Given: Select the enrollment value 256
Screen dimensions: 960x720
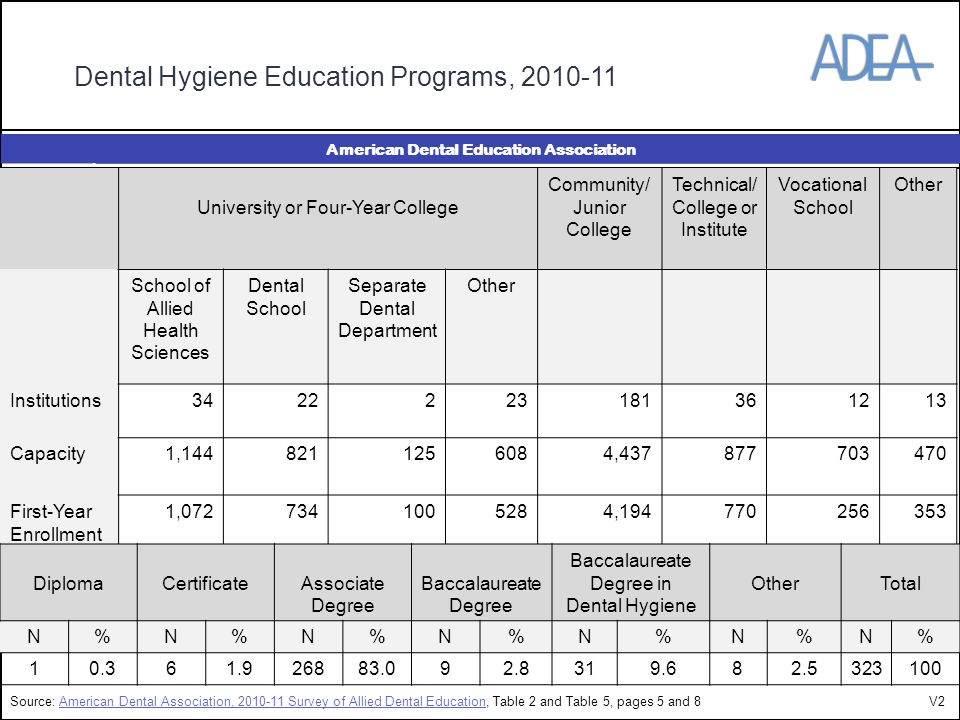Looking at the screenshot, I should [853, 511].
